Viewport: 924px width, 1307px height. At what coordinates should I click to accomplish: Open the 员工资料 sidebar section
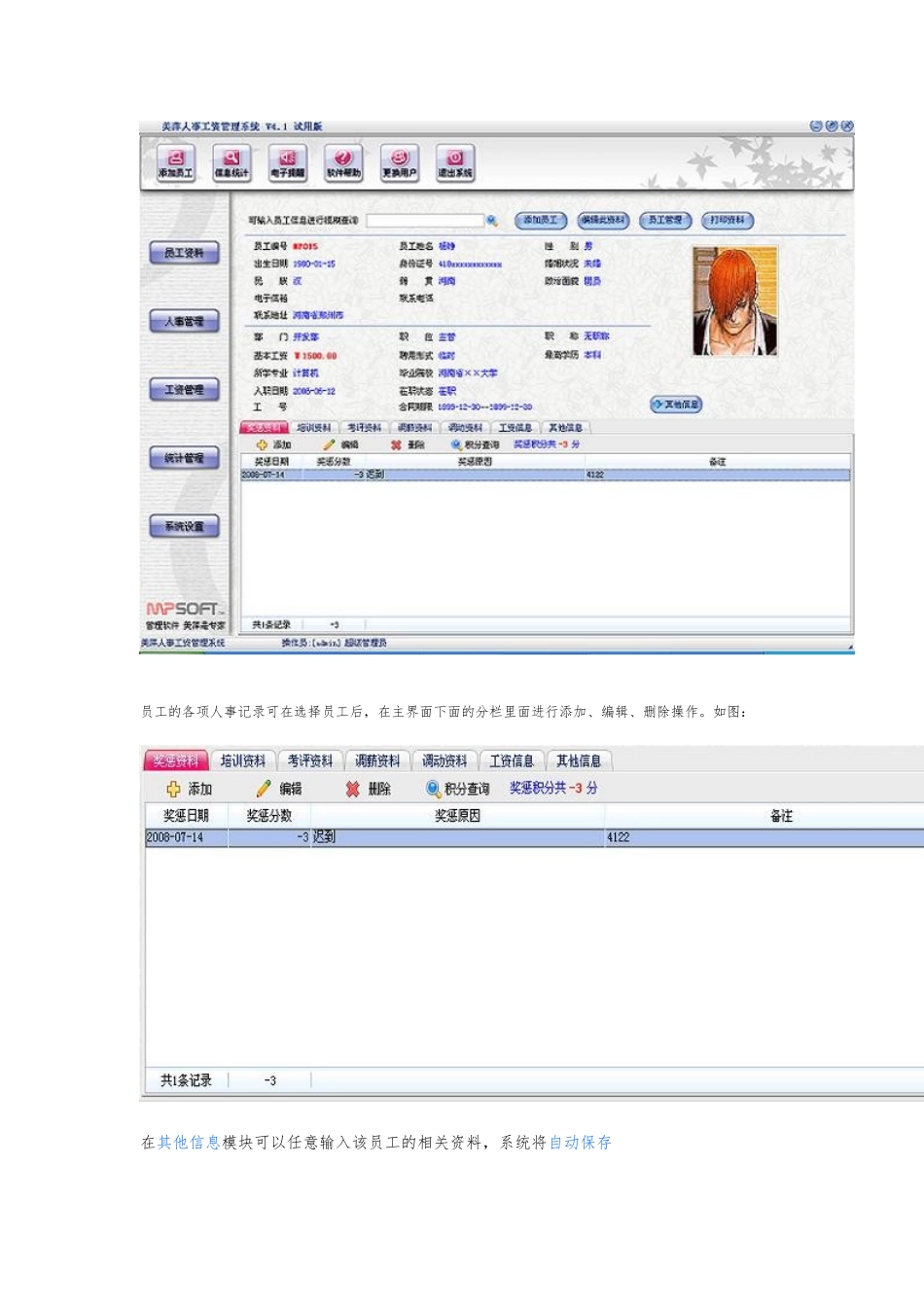point(184,253)
